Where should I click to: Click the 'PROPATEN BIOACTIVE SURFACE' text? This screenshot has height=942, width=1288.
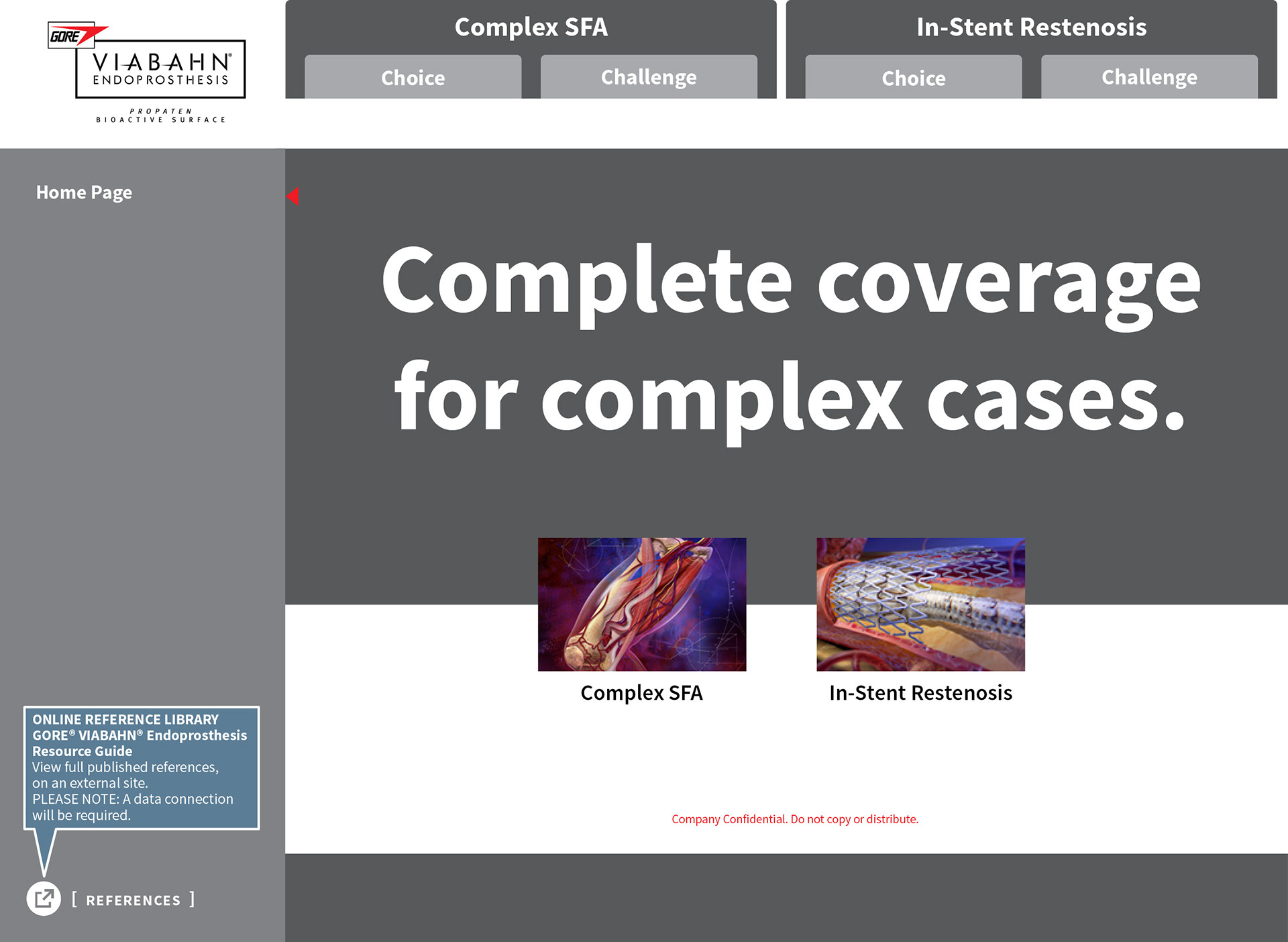tap(161, 115)
